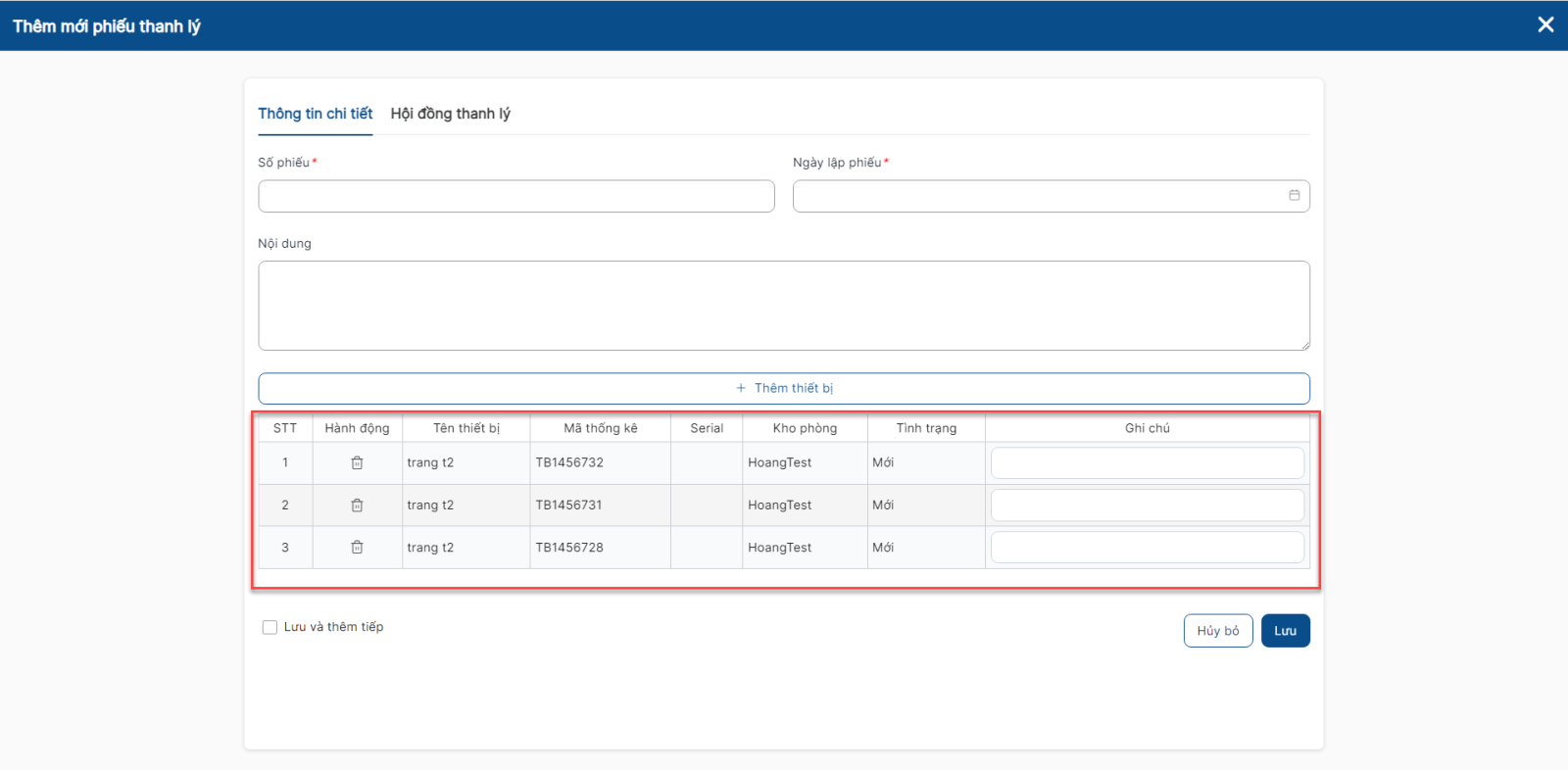1568x770 pixels.
Task: Delete the TB1456731 device row
Action: (357, 505)
